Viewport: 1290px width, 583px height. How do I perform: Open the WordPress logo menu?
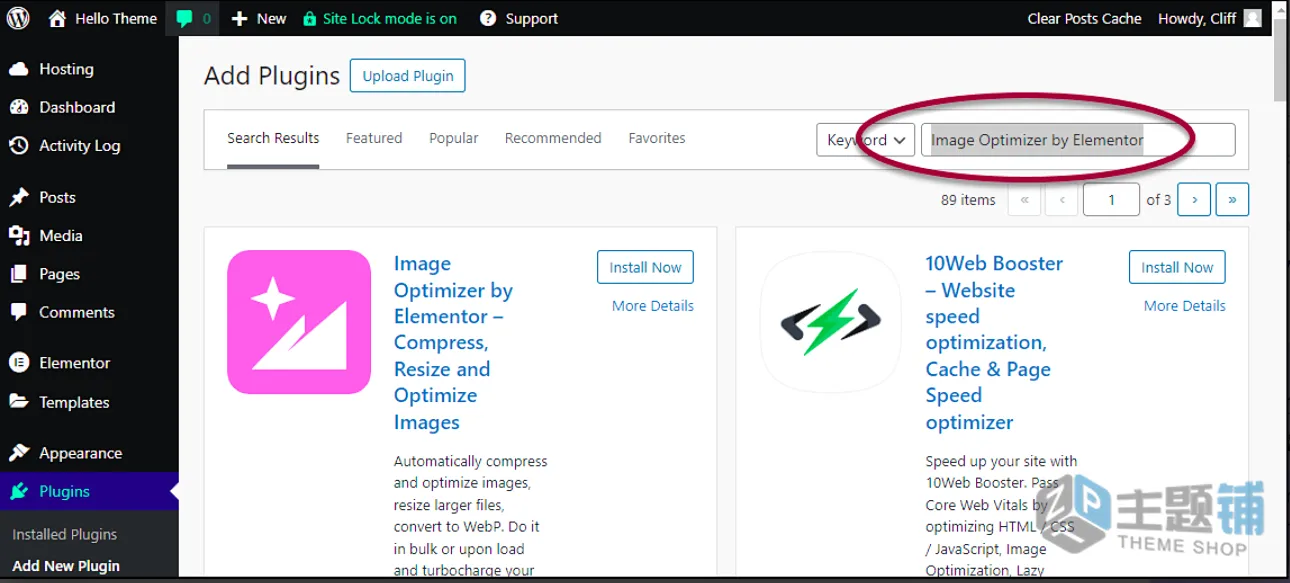pyautogui.click(x=18, y=18)
